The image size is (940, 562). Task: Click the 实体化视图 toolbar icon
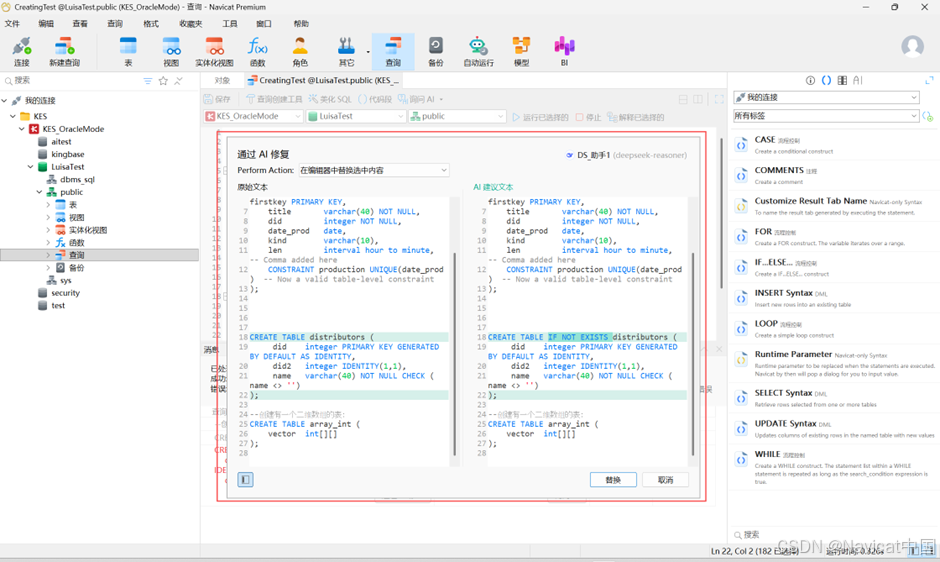pos(215,52)
